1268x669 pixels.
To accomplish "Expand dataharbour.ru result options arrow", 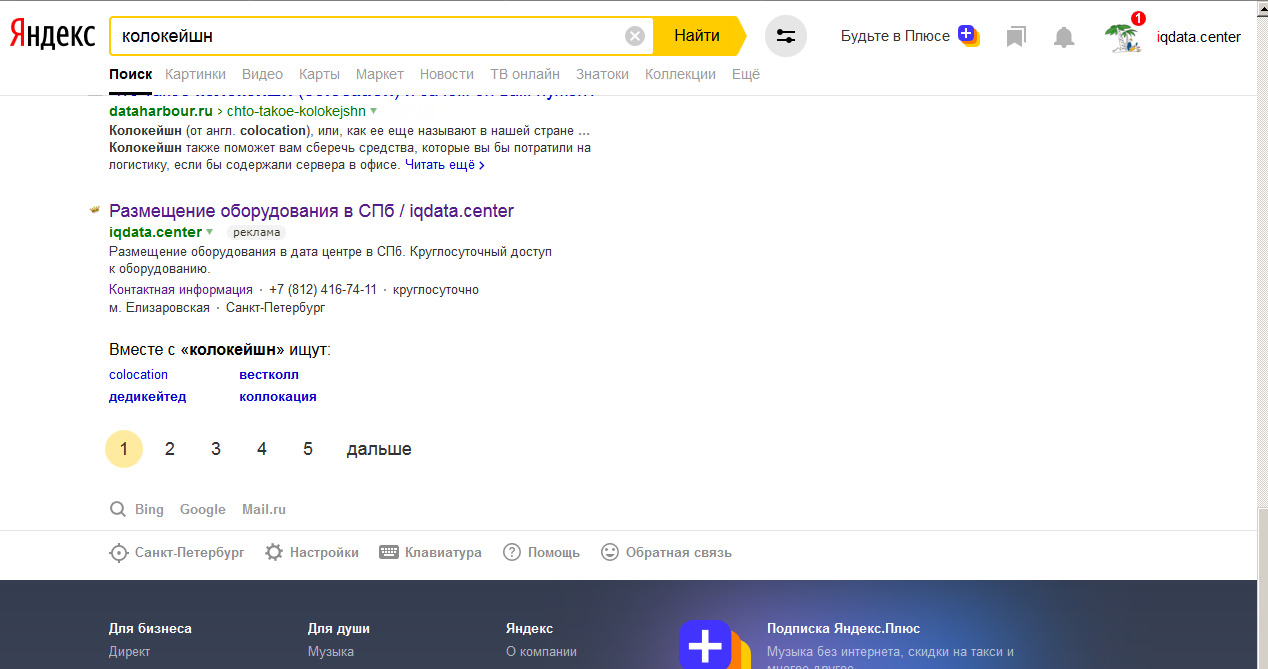I will [373, 111].
